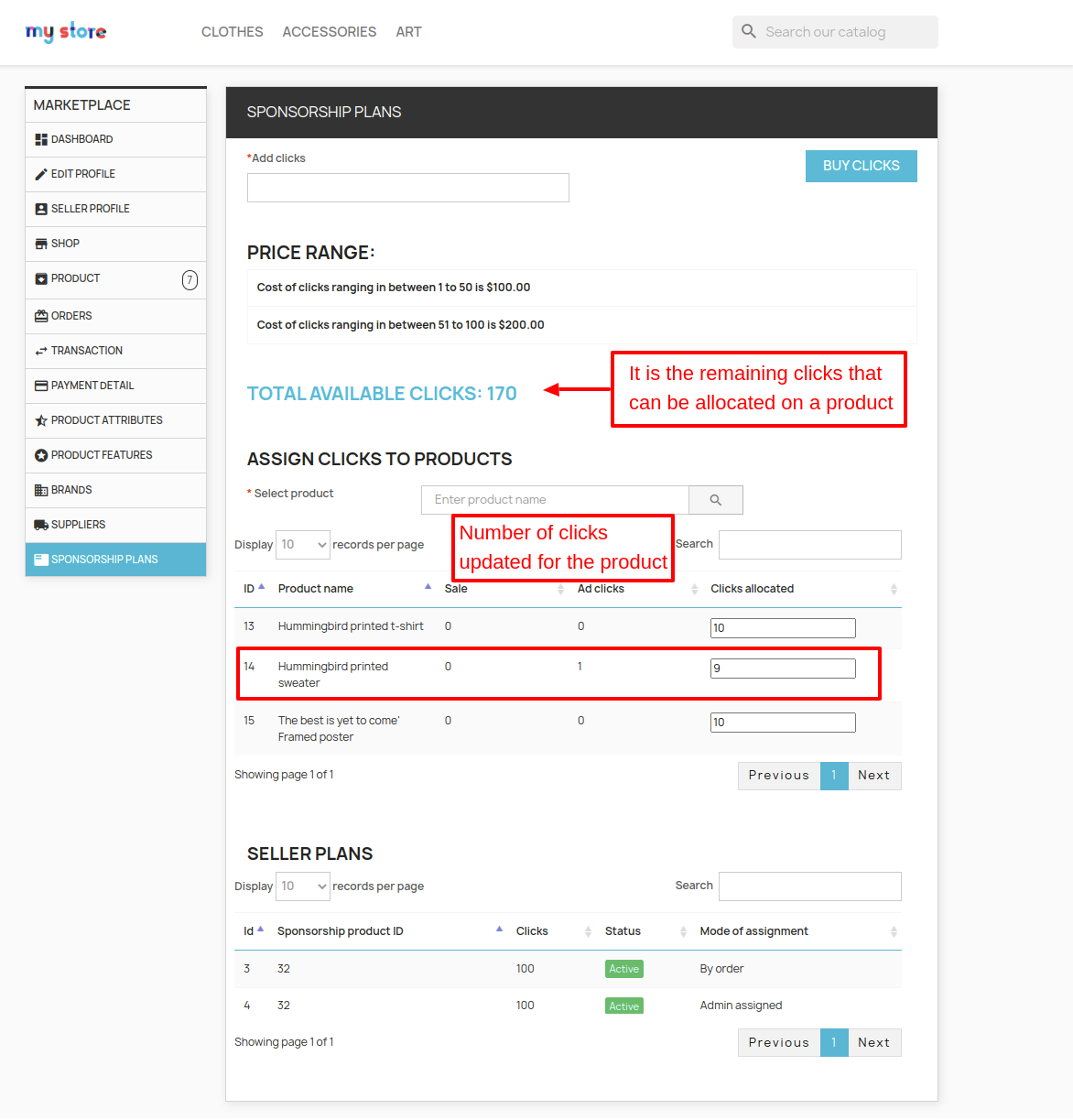The image size is (1073, 1120).
Task: Click 'Cost of clicks ranging in between 51 to 100' row
Action: click(581, 325)
